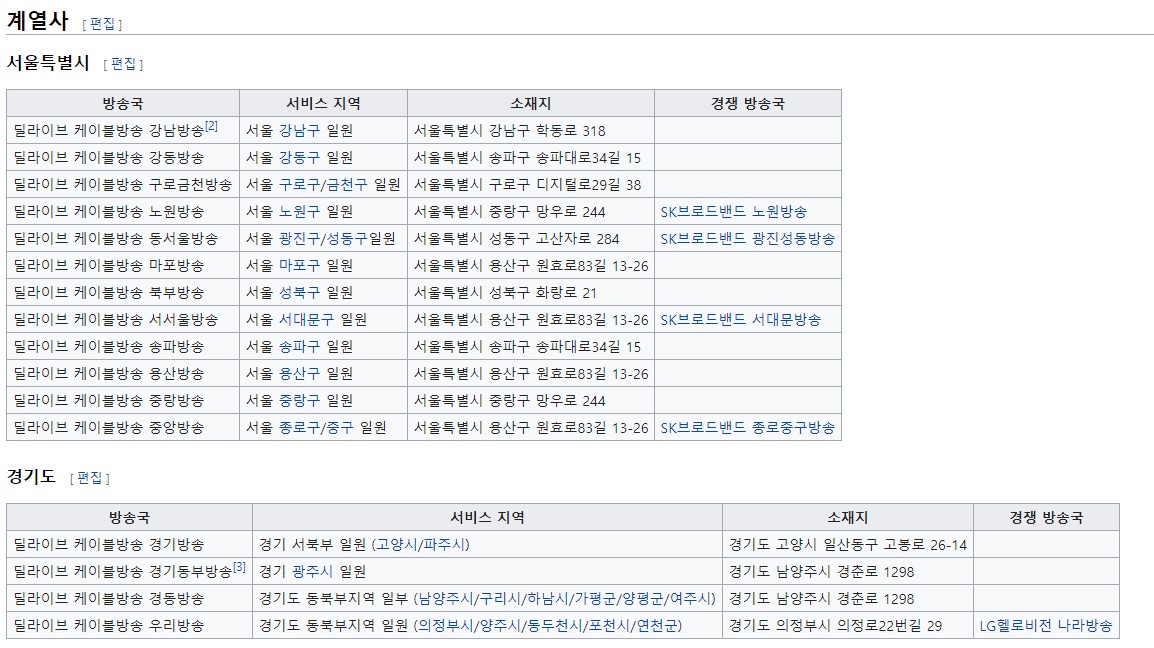Open the 양주시 link
This screenshot has height=648, width=1154.
(500, 625)
